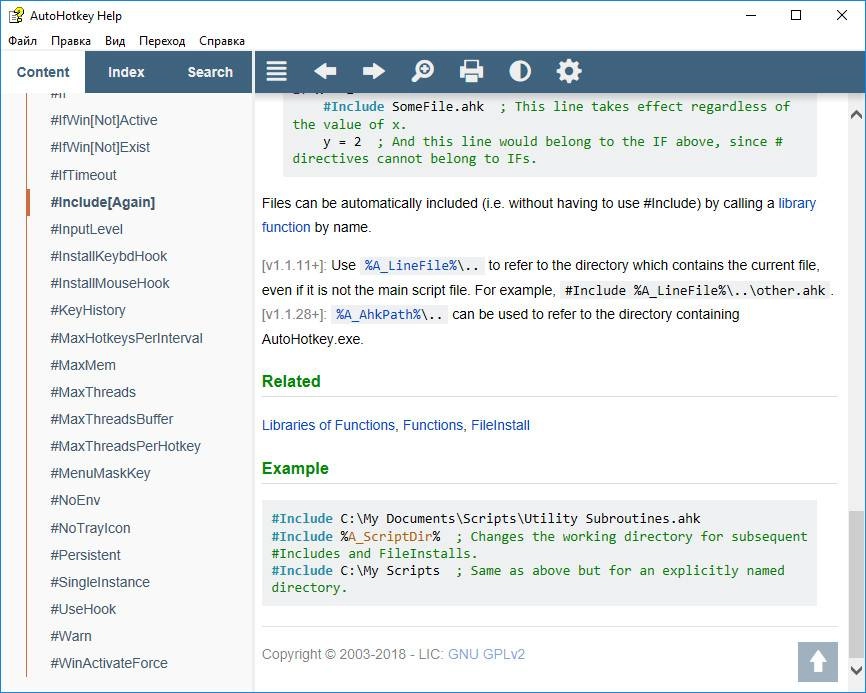Screen dimensions: 866x693
Task: Select #Include[Again] in the contents list
Action: pyautogui.click(x=103, y=202)
